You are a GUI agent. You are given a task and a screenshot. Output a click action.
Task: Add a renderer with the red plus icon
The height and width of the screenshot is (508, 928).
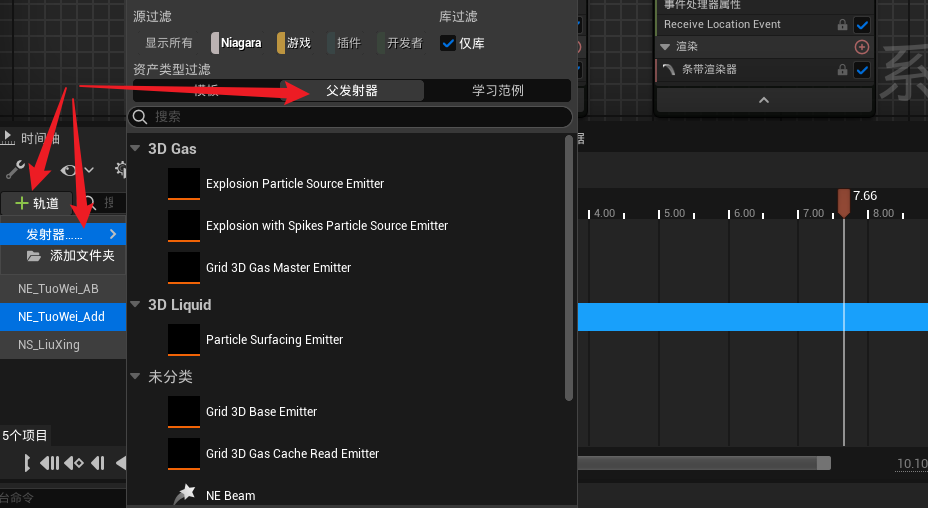[x=862, y=47]
